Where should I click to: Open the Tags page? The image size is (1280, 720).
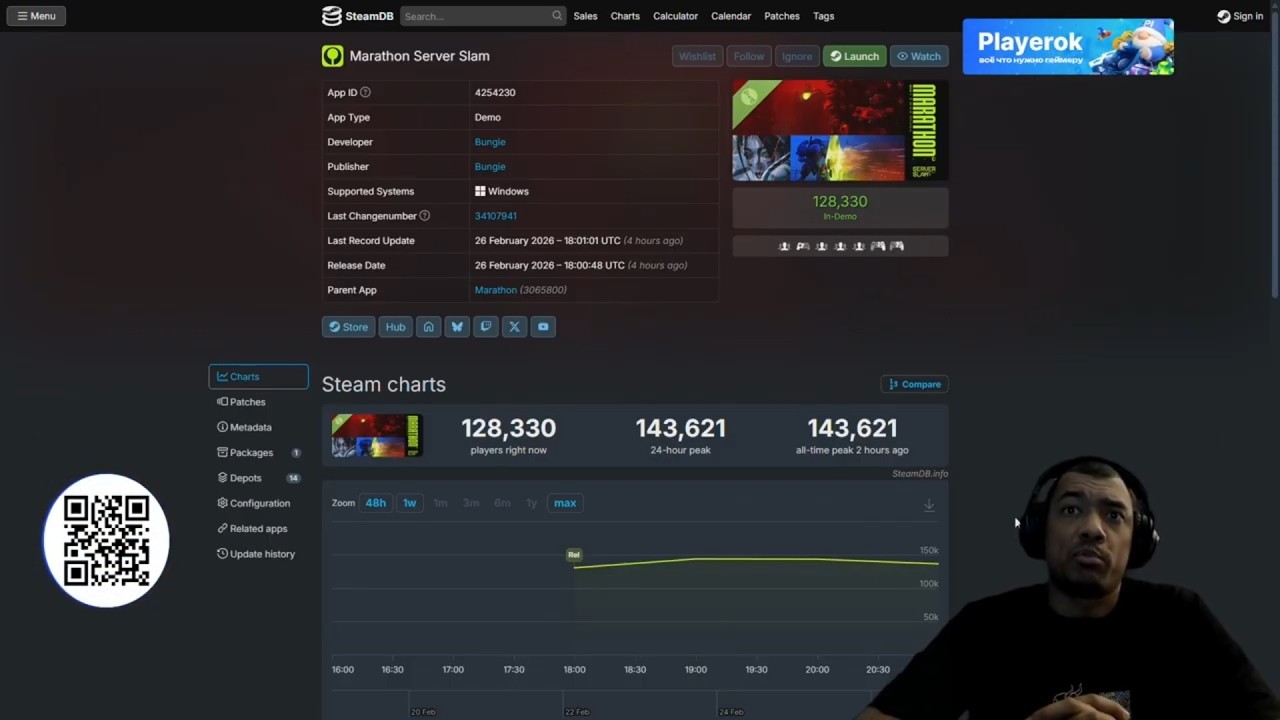(824, 16)
